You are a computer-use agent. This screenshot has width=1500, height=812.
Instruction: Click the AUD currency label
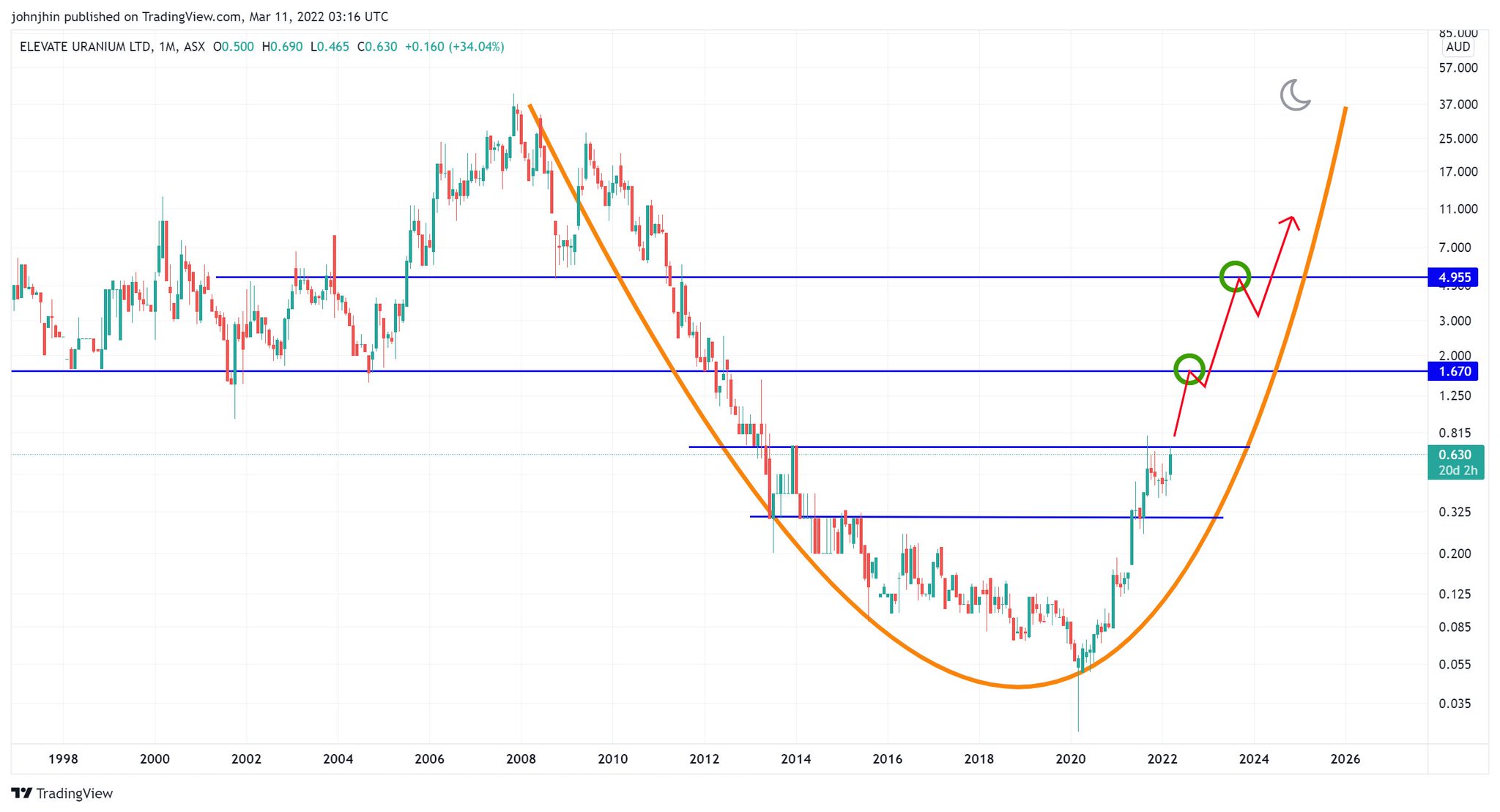pyautogui.click(x=1458, y=47)
